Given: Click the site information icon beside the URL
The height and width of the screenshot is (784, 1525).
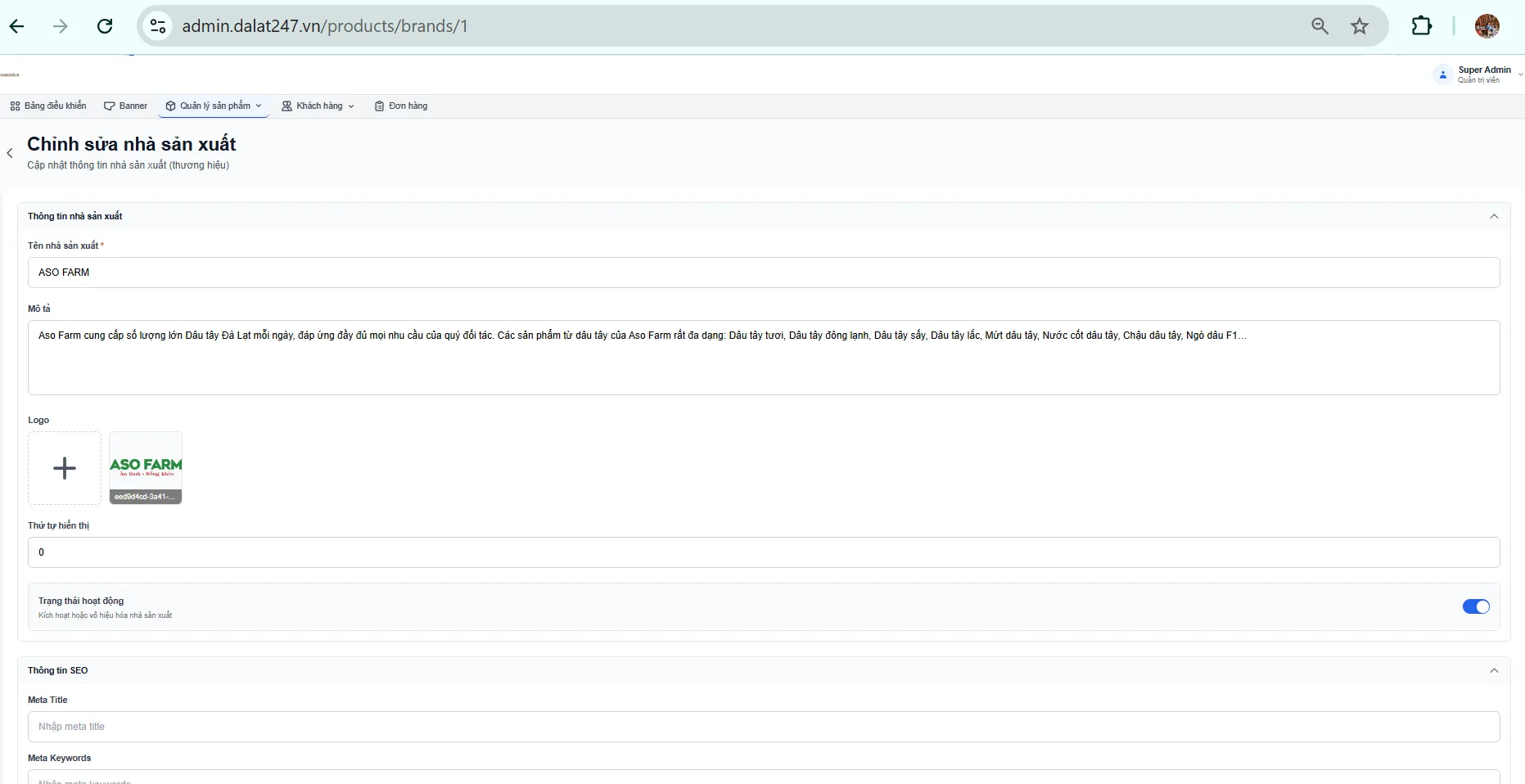Looking at the screenshot, I should [158, 26].
